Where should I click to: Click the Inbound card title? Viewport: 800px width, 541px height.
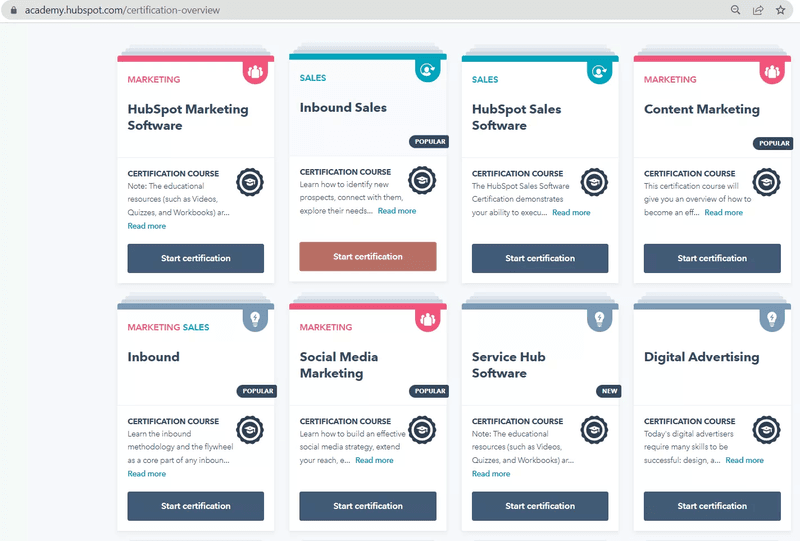coord(154,357)
